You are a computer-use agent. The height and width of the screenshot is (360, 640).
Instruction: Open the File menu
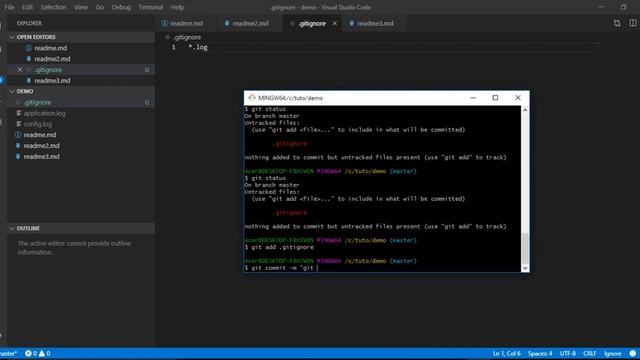[9, 7]
